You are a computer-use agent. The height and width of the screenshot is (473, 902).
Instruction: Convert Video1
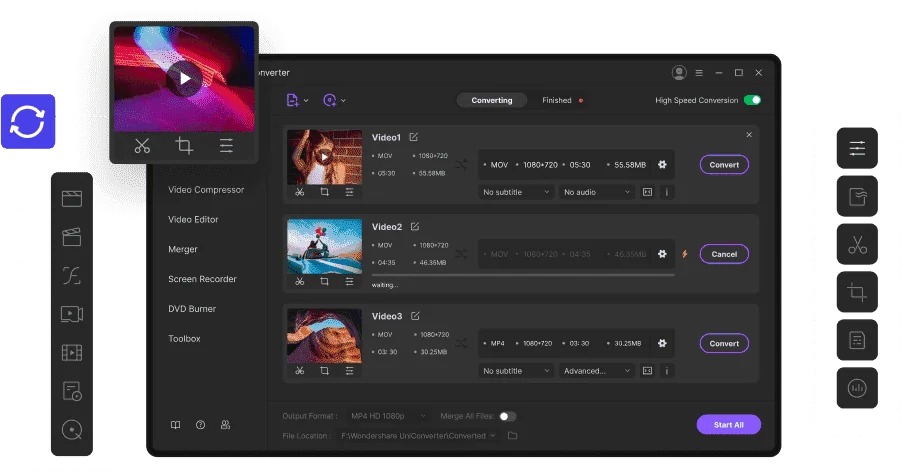coord(724,165)
